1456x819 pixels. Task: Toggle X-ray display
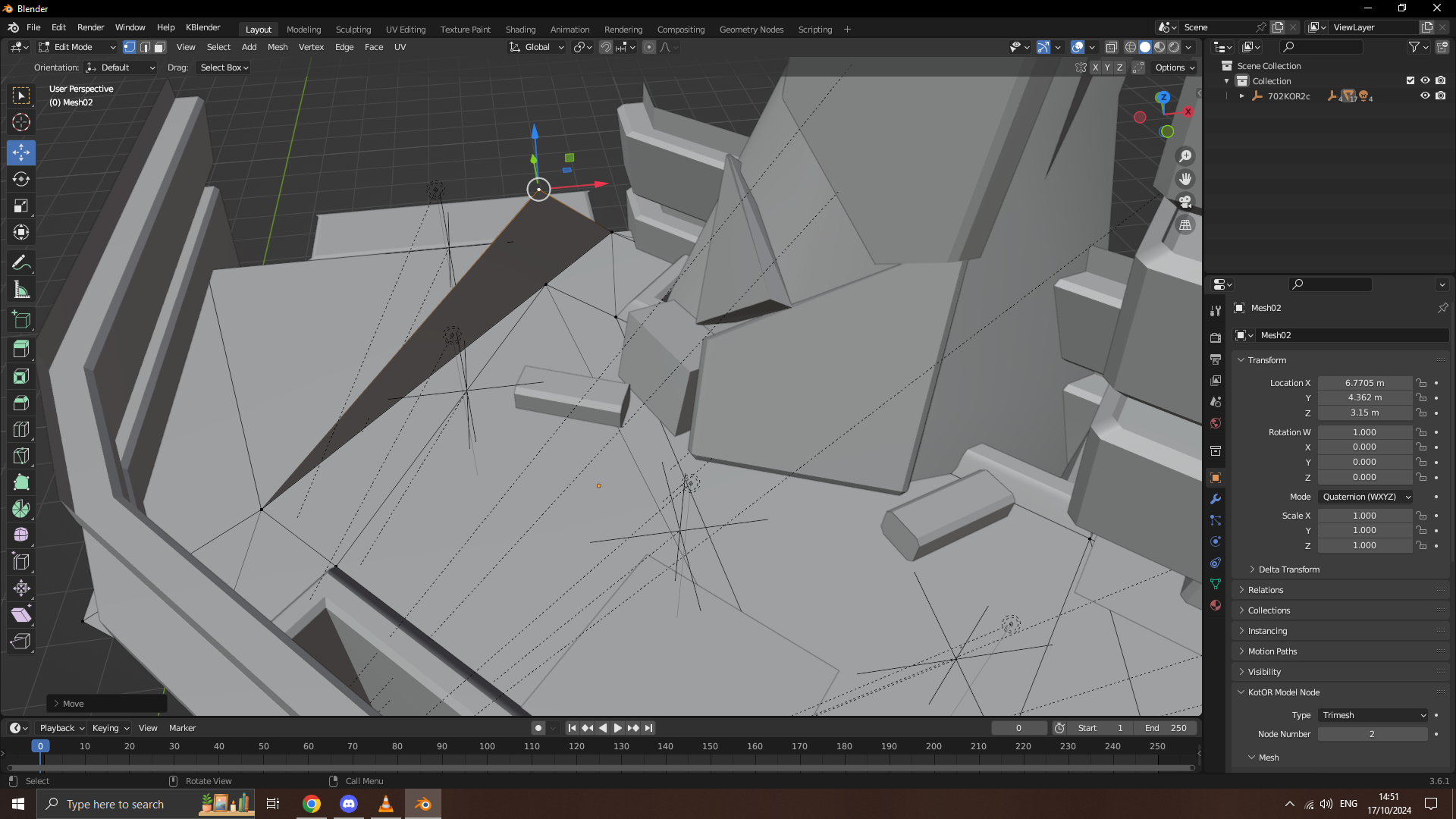click(x=1112, y=47)
